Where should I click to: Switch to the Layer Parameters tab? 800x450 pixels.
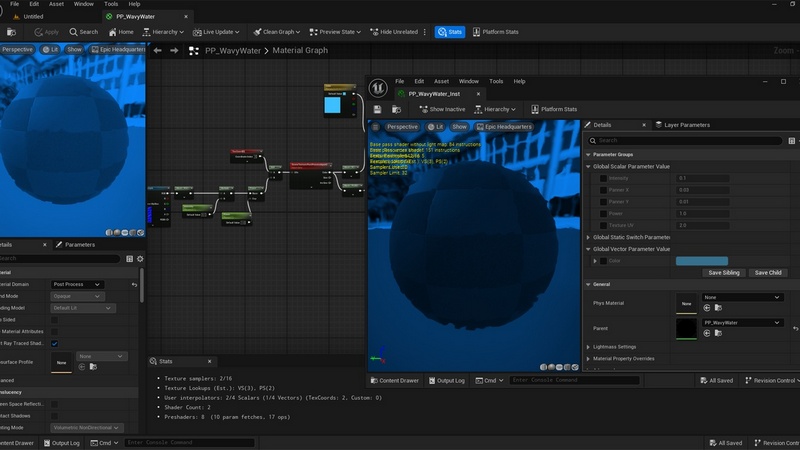(x=685, y=125)
